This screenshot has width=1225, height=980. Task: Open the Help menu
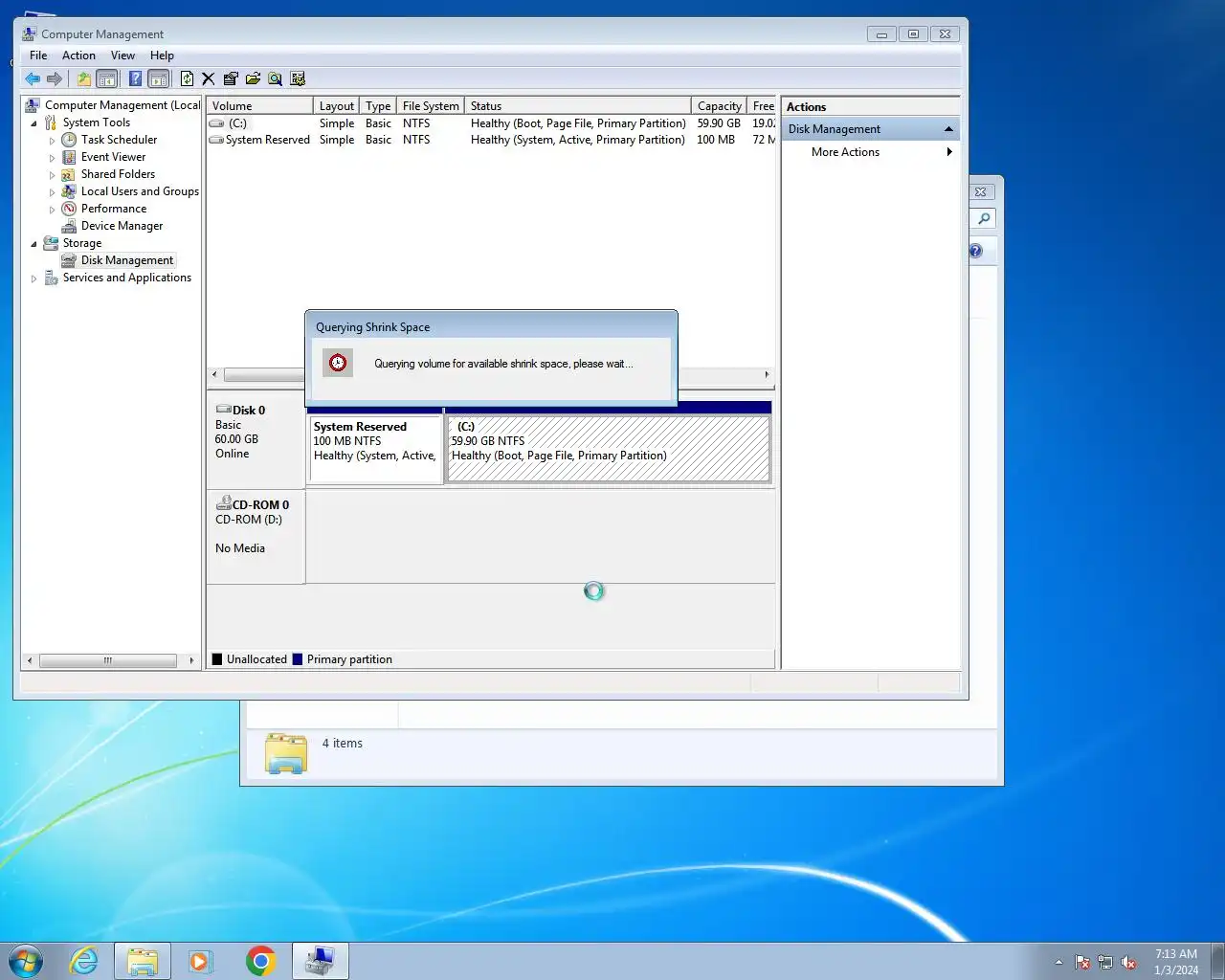pyautogui.click(x=162, y=56)
